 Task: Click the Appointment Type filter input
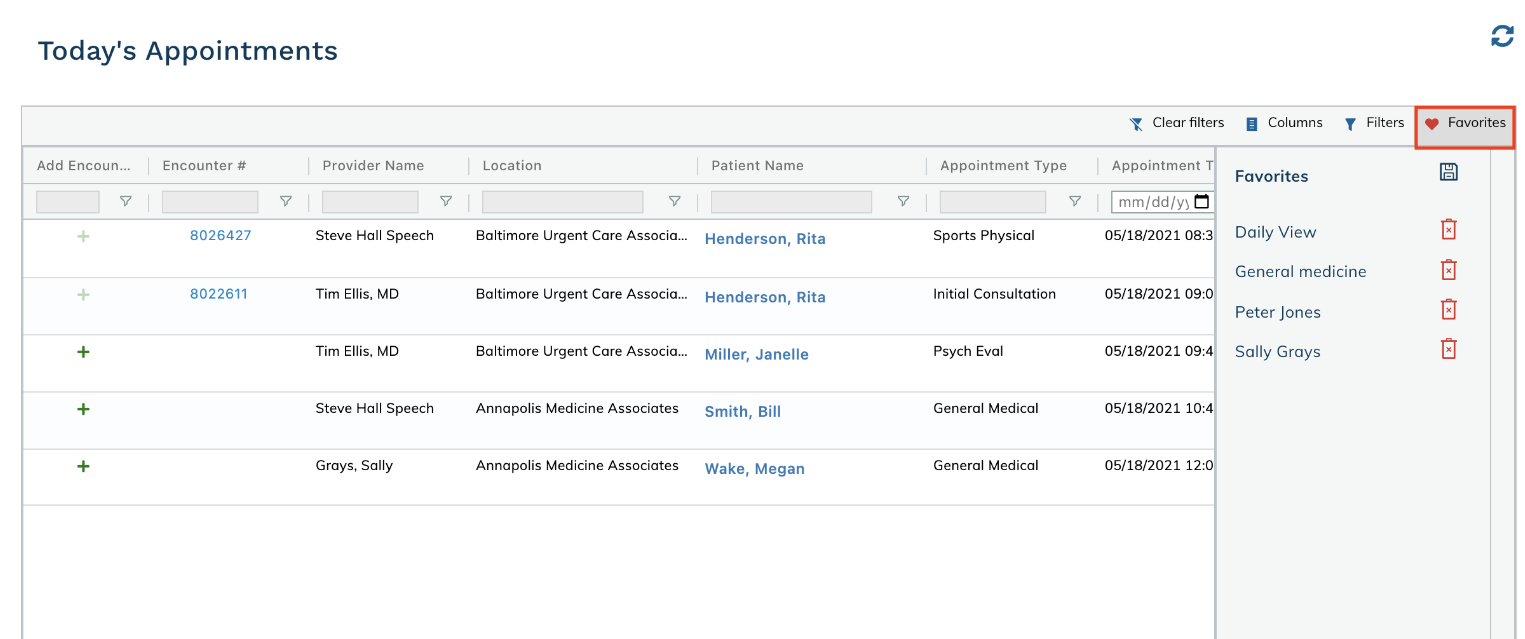click(993, 202)
